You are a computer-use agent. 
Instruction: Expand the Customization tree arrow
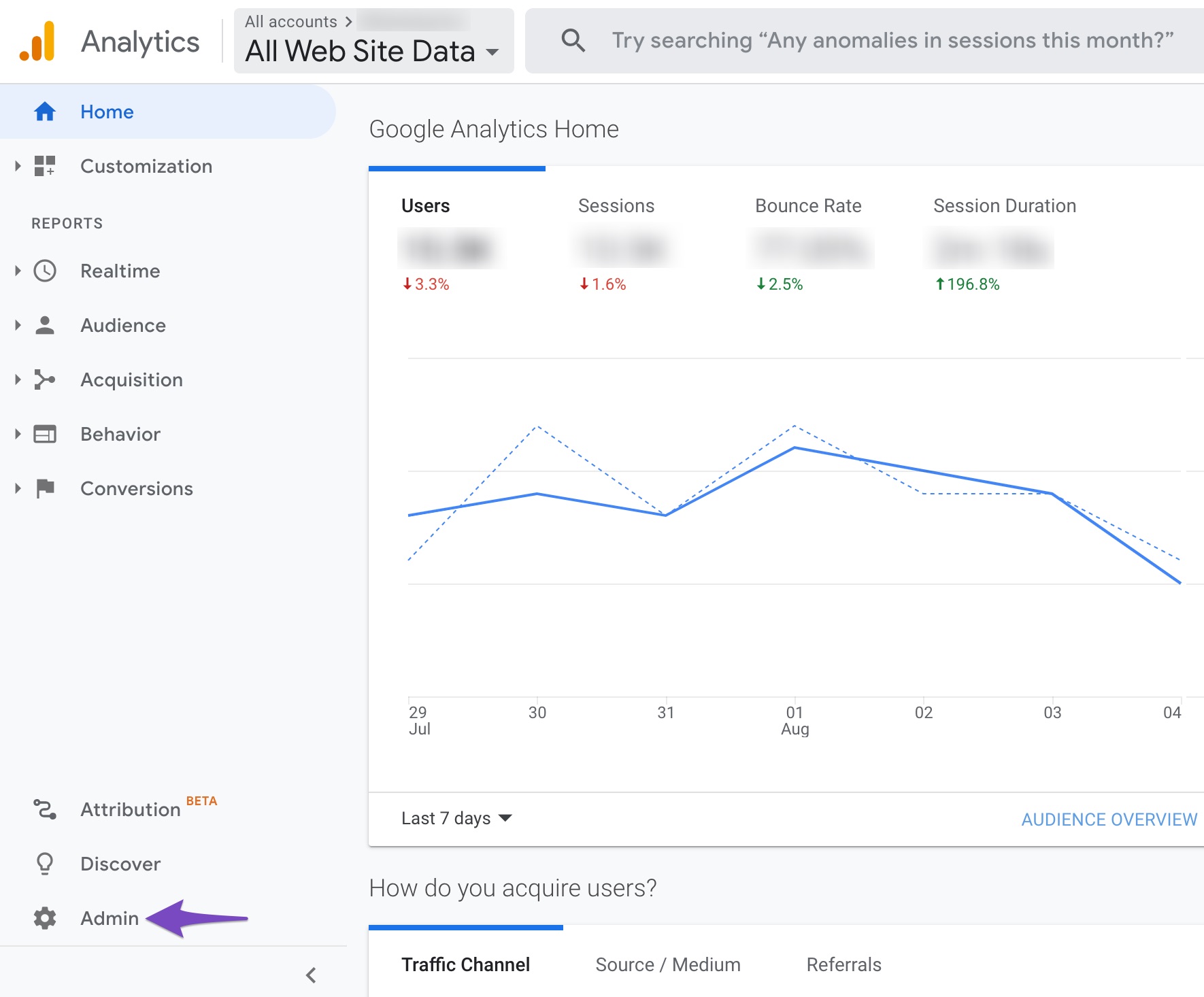point(18,166)
